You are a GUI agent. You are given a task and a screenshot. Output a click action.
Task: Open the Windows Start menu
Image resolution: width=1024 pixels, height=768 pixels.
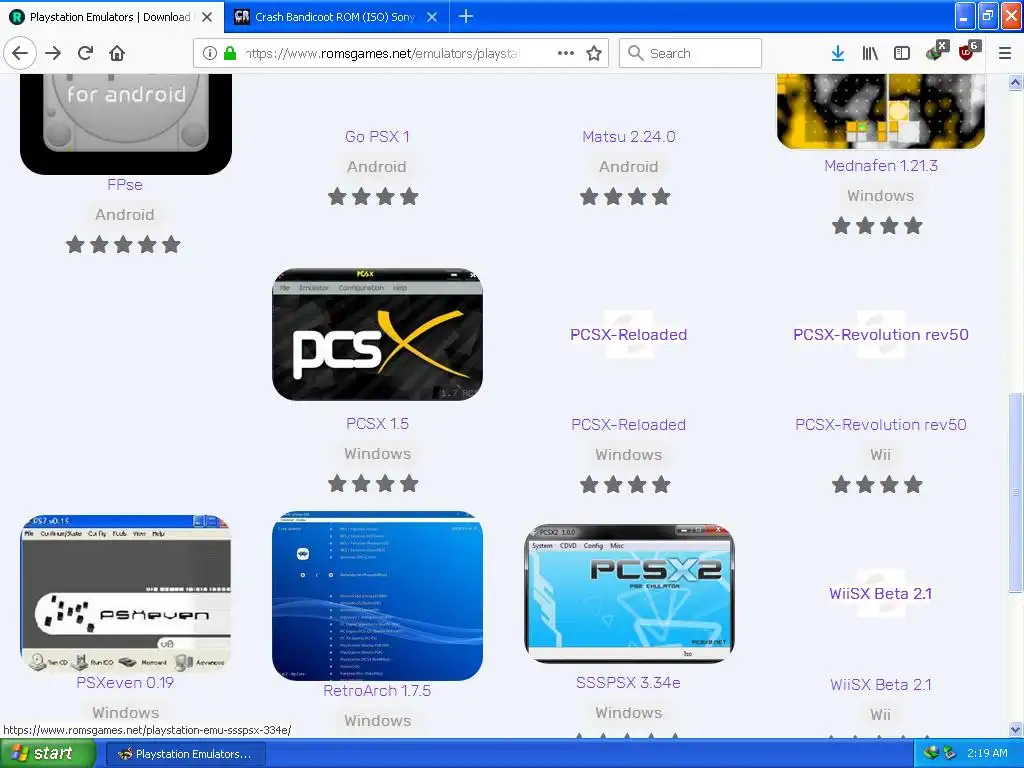coord(46,754)
